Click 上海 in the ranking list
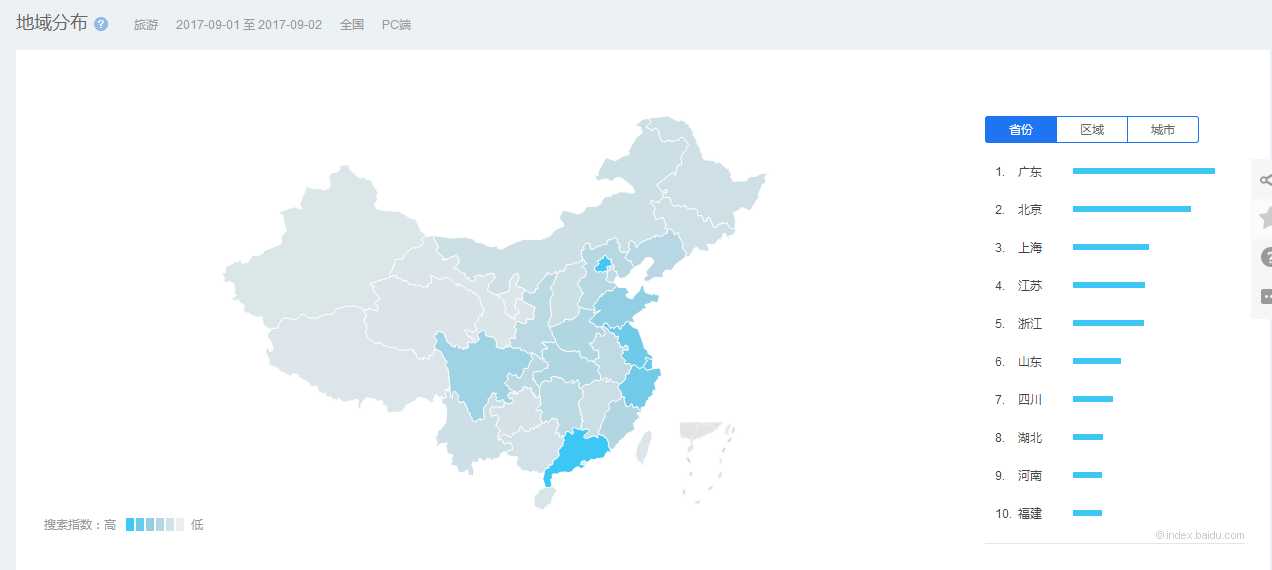The height and width of the screenshot is (570, 1272). coord(1030,248)
